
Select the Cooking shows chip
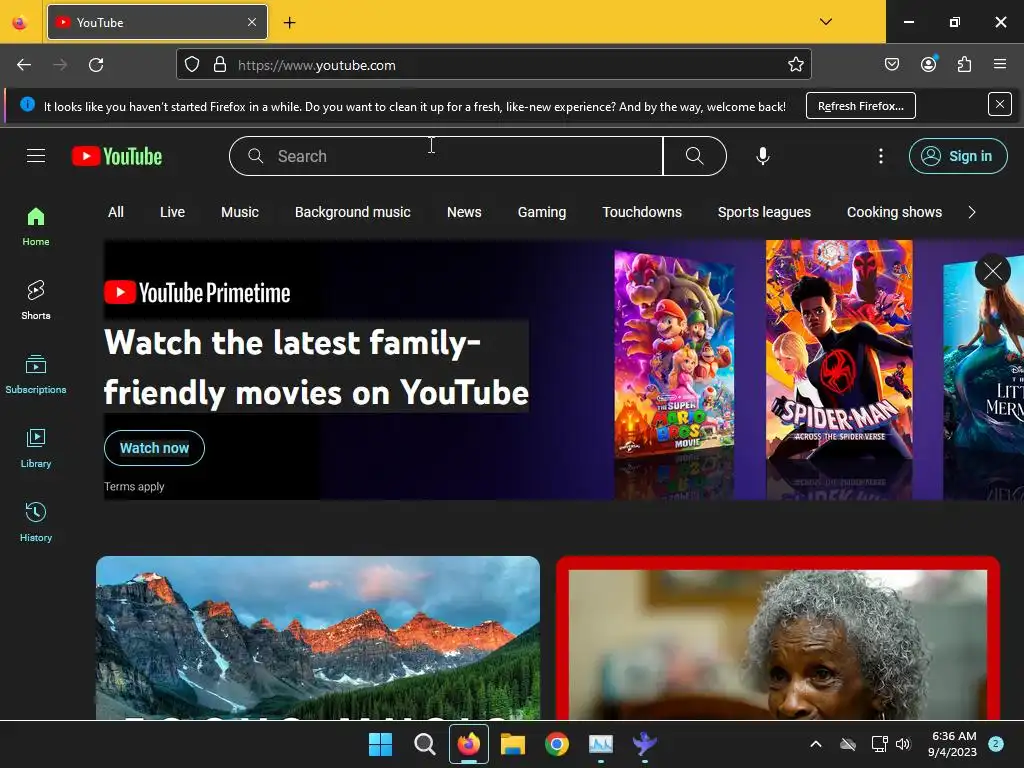[x=894, y=212]
